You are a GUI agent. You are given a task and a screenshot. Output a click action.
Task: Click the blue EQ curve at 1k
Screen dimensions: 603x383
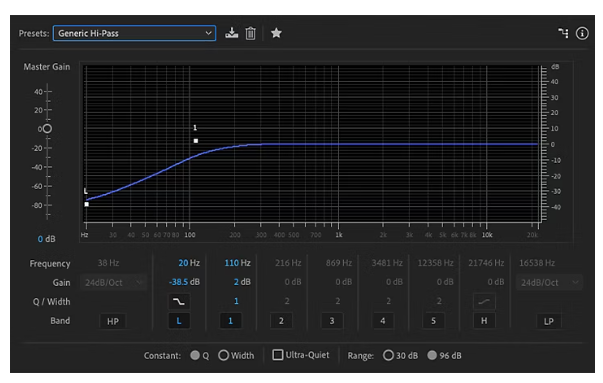[x=338, y=144]
